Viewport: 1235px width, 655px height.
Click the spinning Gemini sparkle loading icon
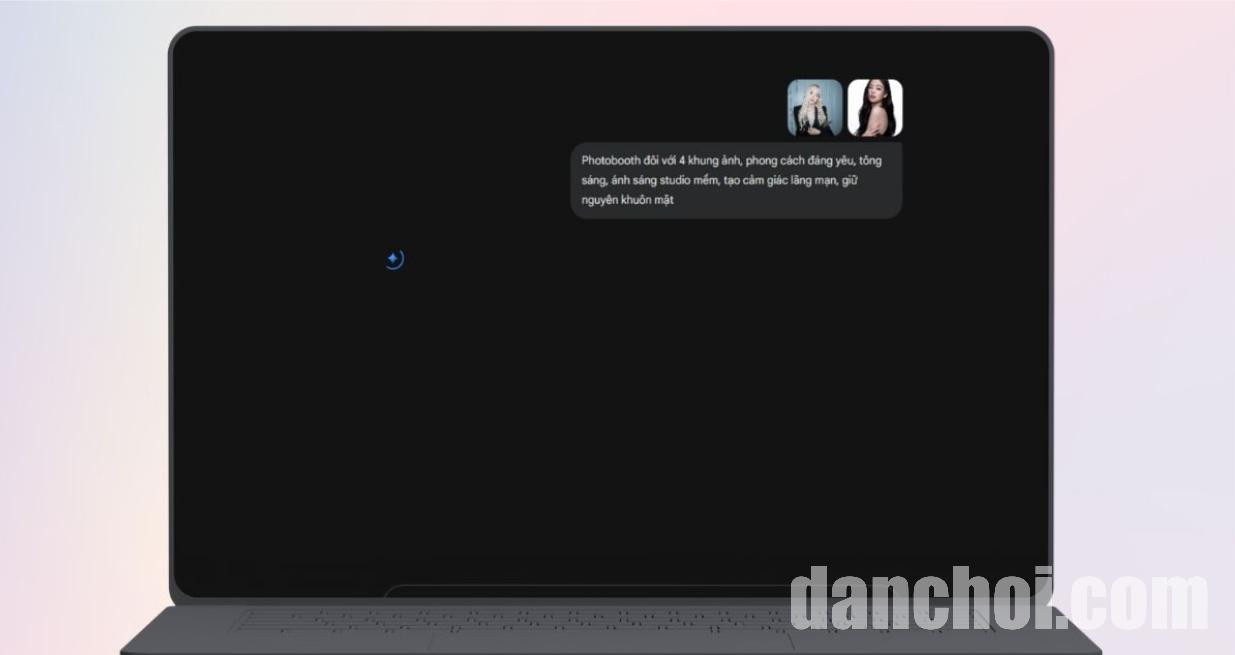tap(394, 260)
